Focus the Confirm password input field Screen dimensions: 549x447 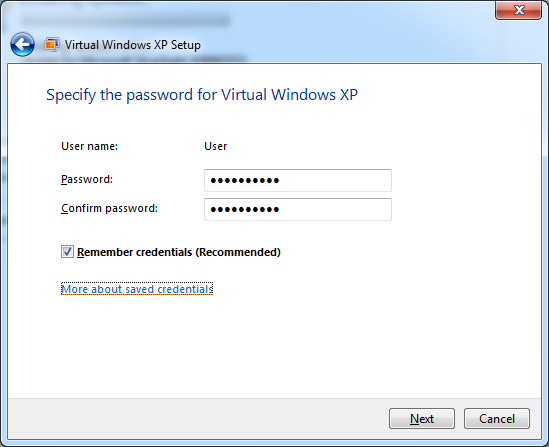(298, 209)
